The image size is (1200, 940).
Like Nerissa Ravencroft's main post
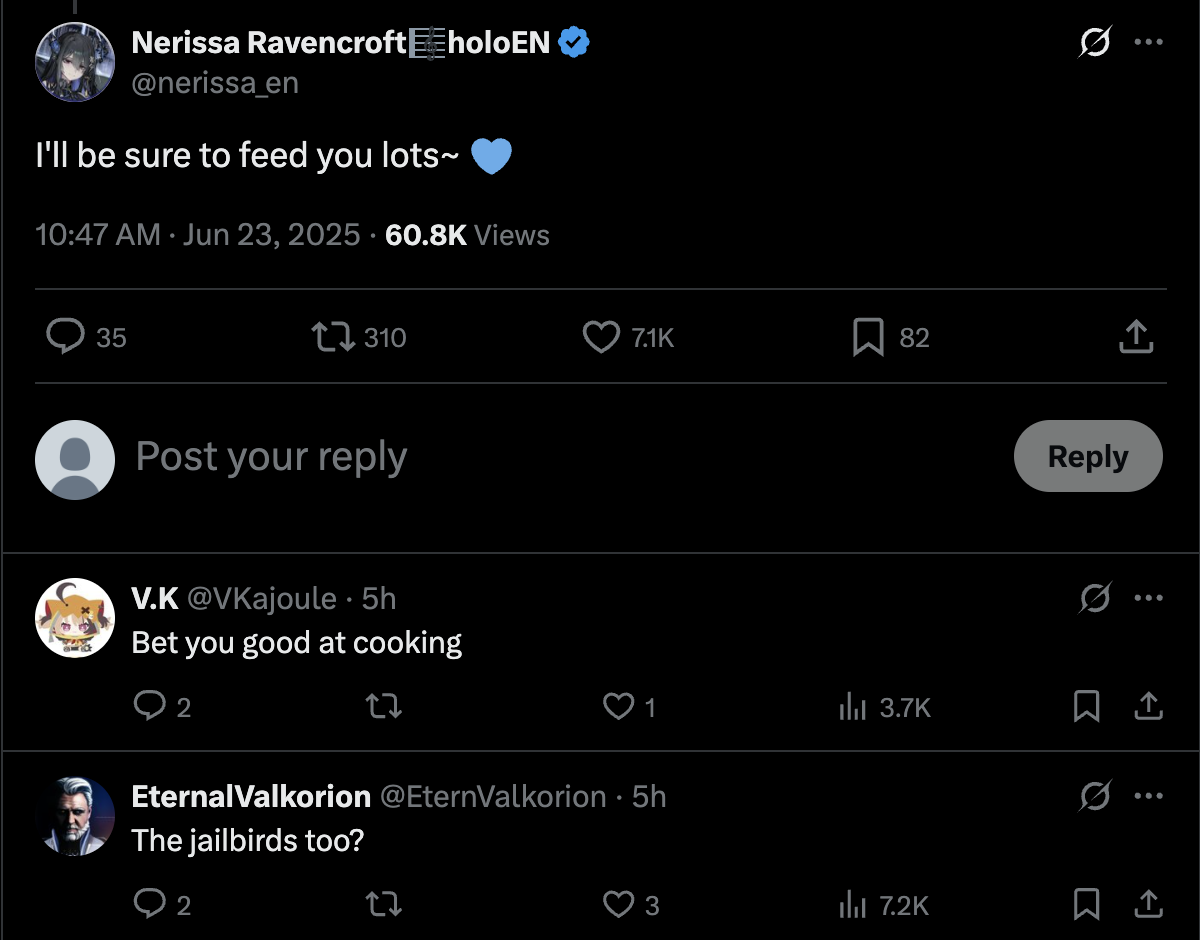pos(601,337)
